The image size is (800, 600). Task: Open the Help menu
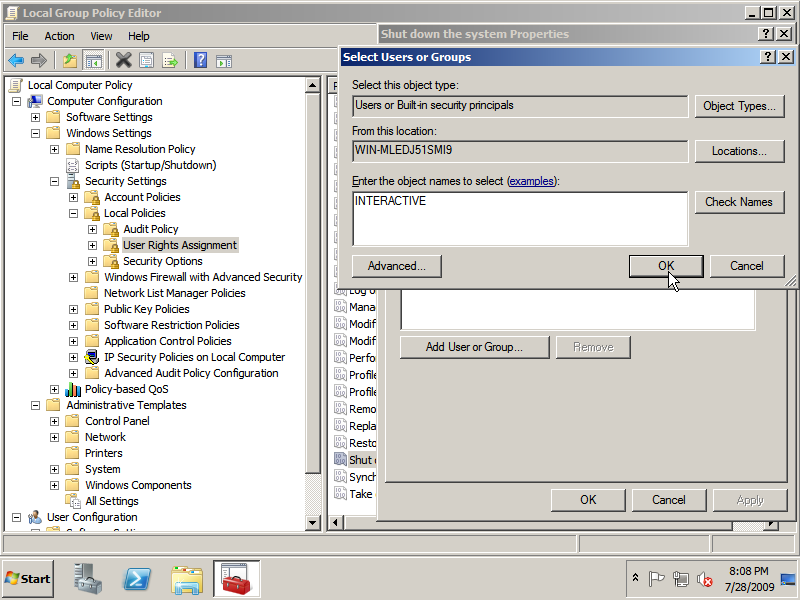click(x=138, y=36)
